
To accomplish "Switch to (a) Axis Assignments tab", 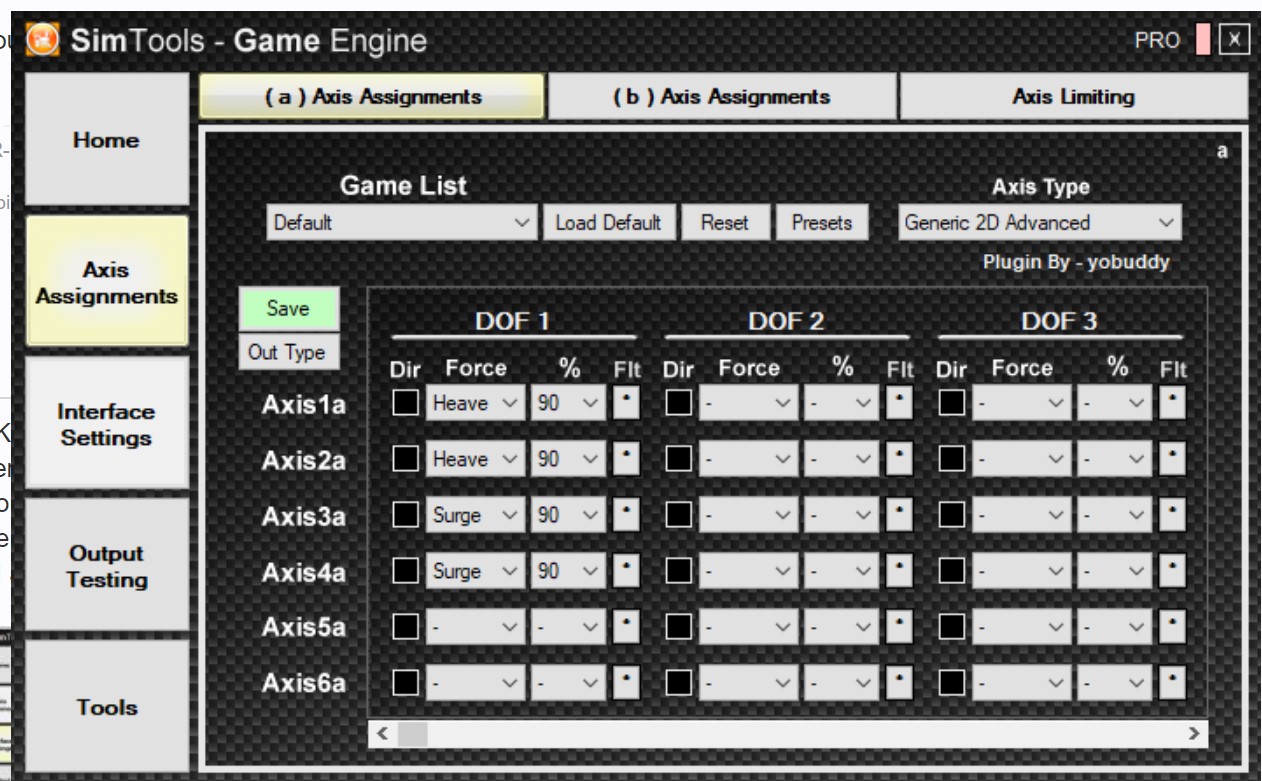I will 372,97.
